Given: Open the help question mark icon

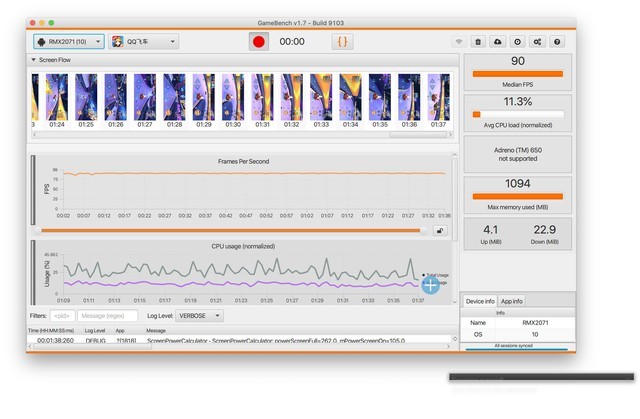Looking at the screenshot, I should 557,42.
